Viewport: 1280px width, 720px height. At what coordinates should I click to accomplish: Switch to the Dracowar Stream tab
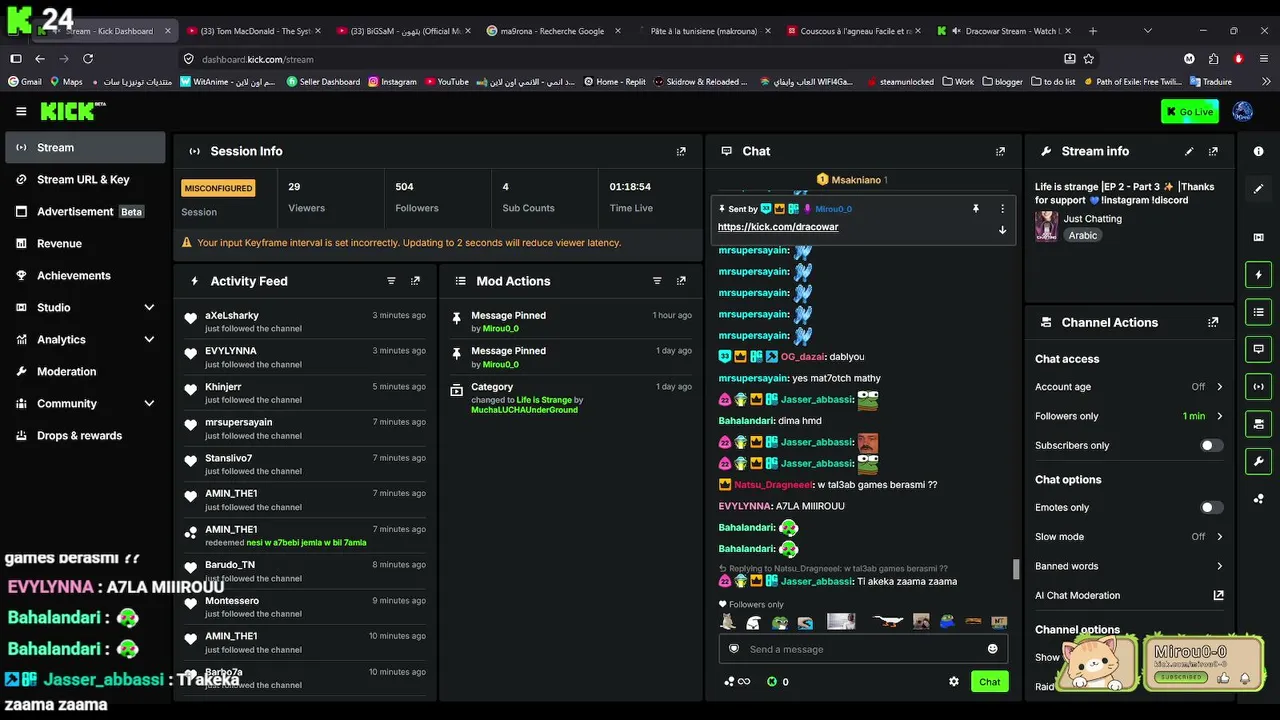pos(1003,31)
